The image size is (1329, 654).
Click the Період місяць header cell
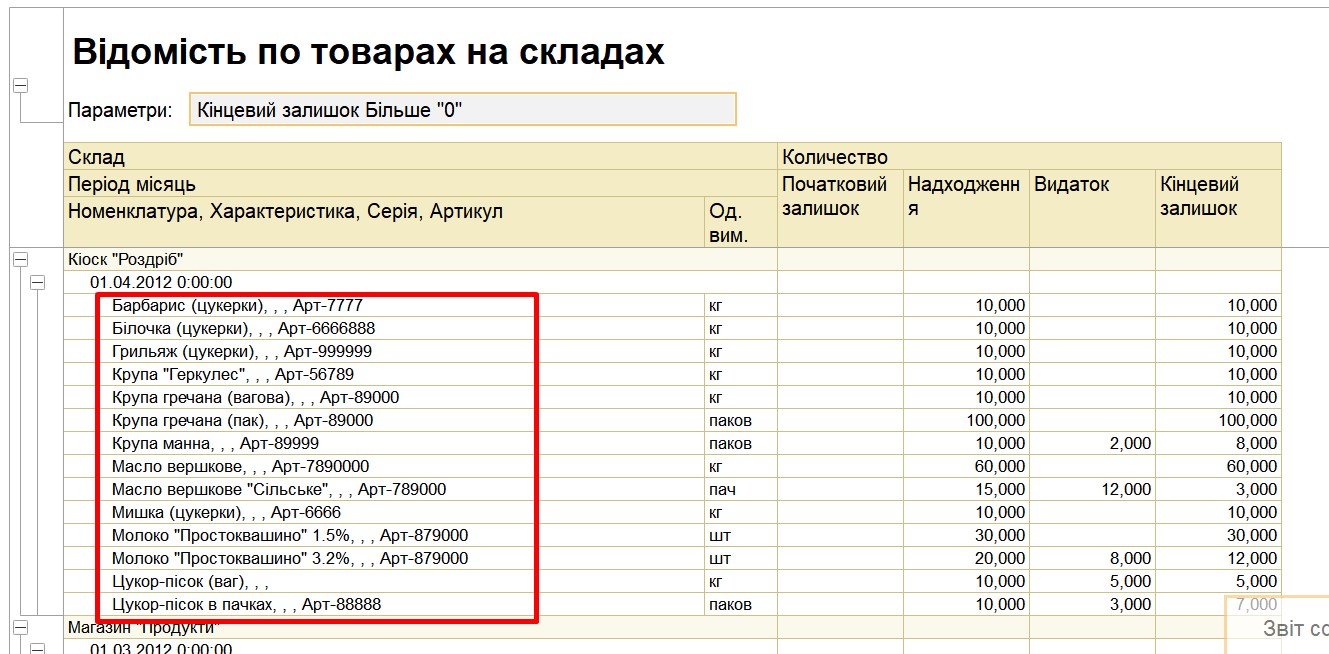pos(421,184)
